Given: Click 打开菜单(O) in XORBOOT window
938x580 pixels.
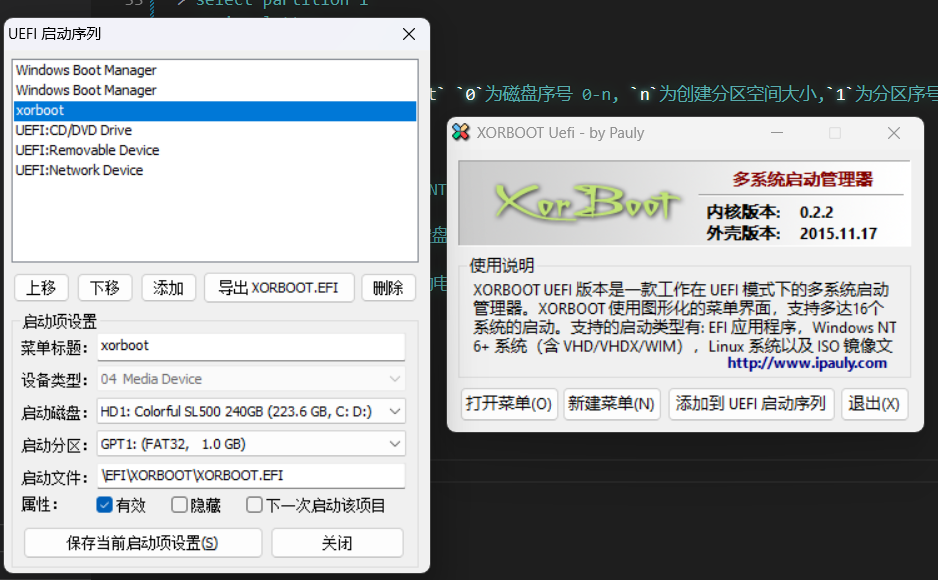Looking at the screenshot, I should tap(509, 404).
